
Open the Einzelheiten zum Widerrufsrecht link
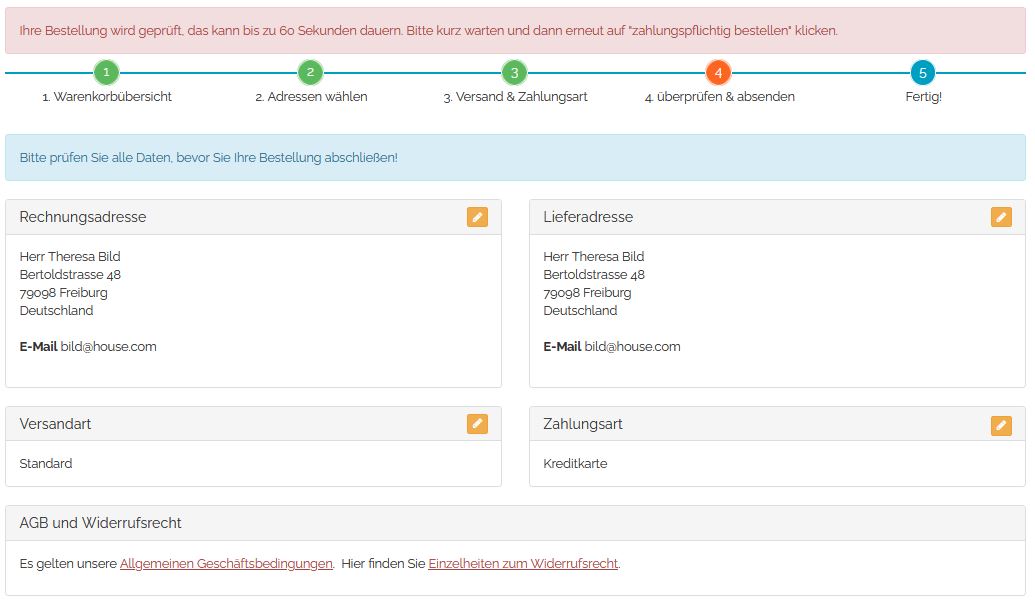click(523, 564)
